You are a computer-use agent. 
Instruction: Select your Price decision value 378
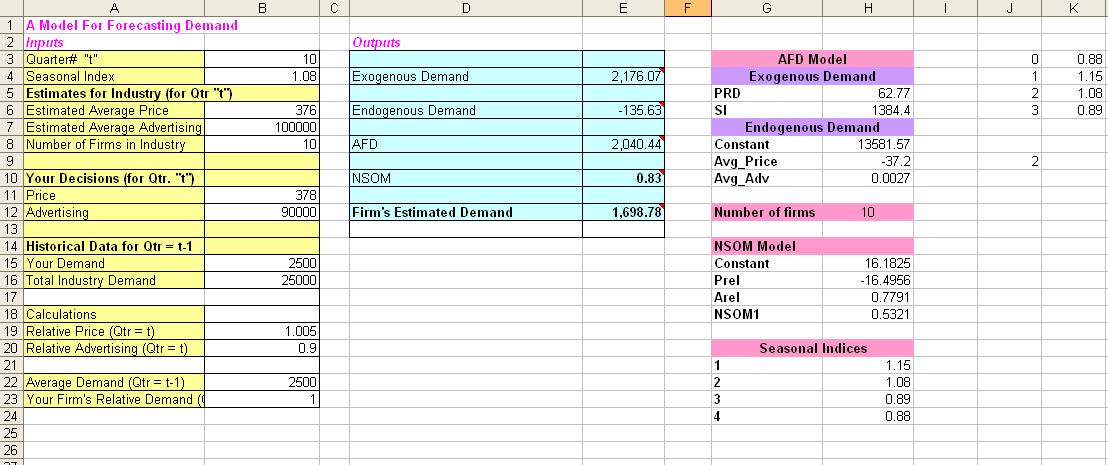pos(262,195)
